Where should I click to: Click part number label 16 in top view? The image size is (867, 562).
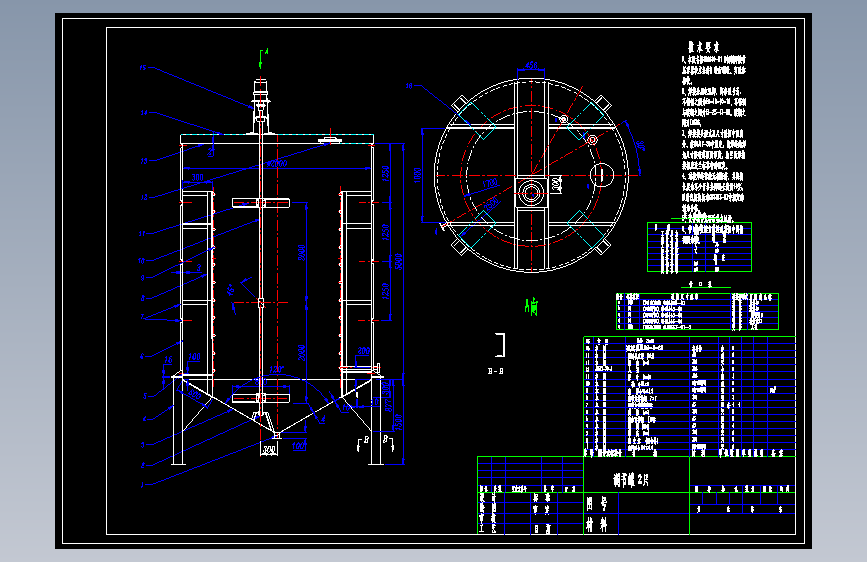pos(409,86)
